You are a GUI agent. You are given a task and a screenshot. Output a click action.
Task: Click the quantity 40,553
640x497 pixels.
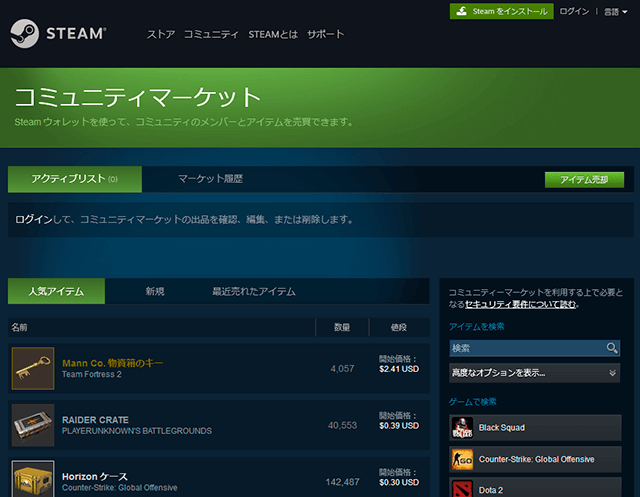tap(342, 425)
